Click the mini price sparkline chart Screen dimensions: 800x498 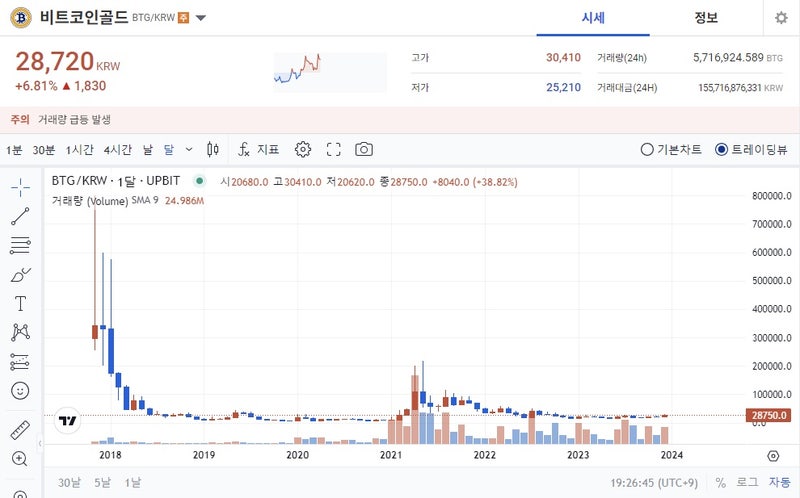330,72
